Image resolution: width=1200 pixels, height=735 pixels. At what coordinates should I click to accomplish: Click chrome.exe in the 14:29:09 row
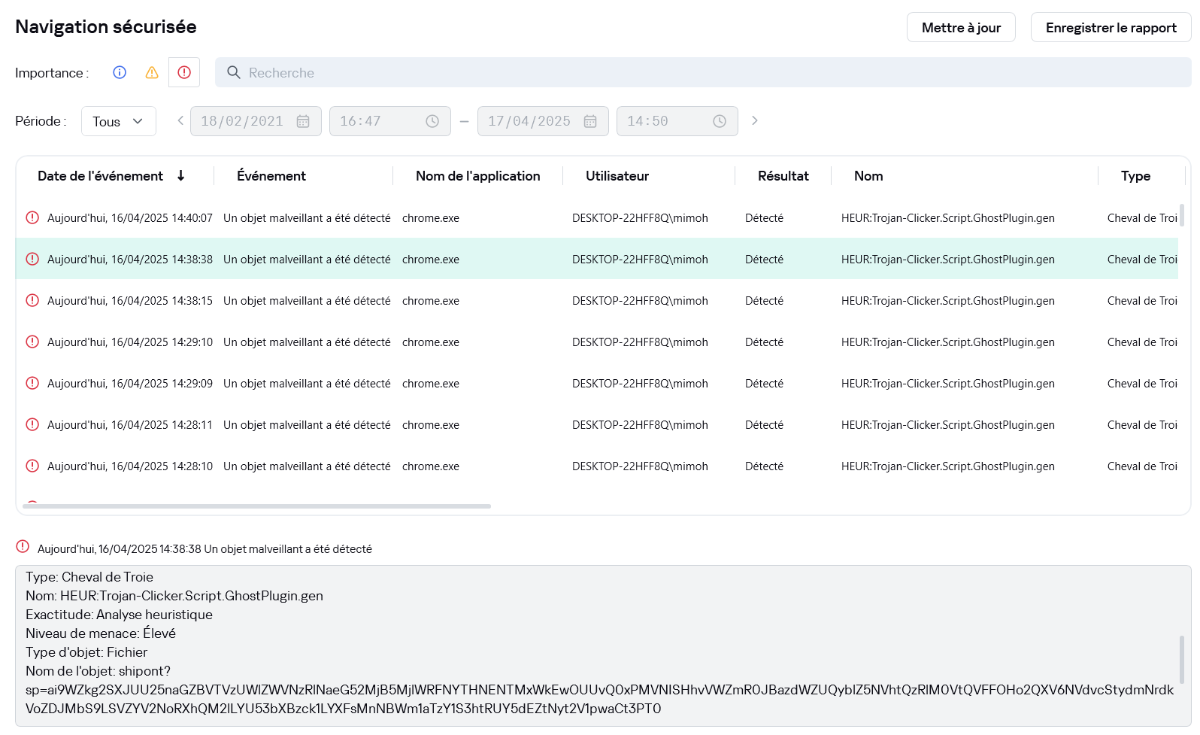pyautogui.click(x=430, y=383)
